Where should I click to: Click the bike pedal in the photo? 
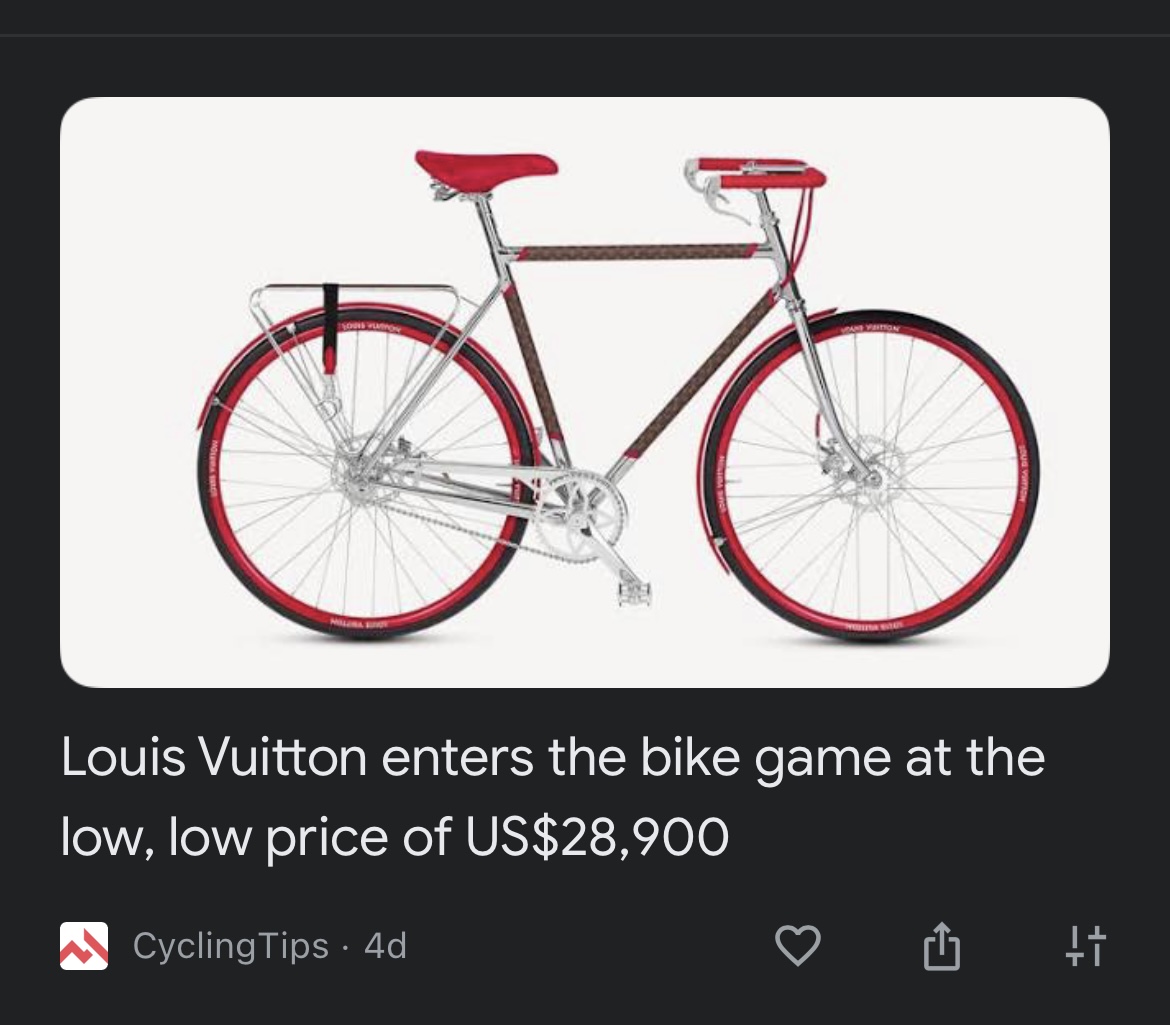tap(634, 594)
